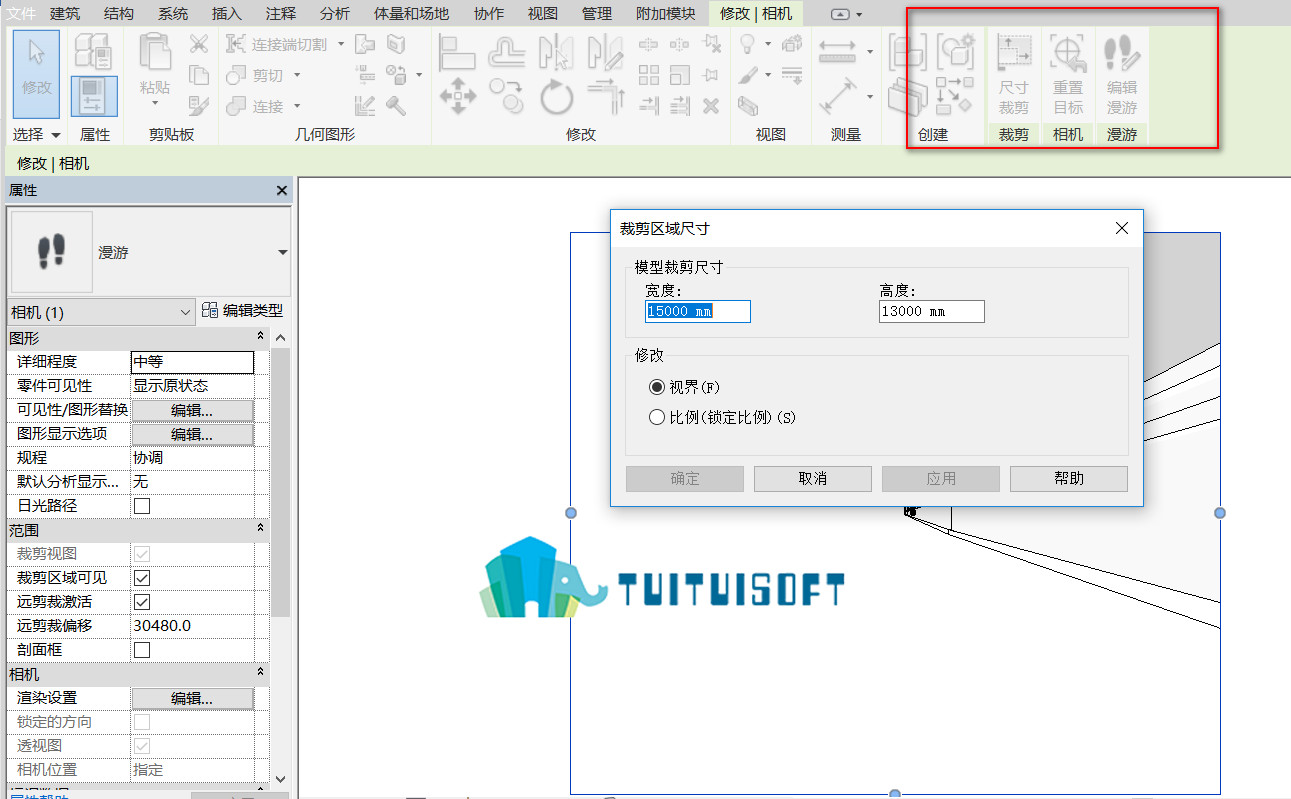Viewport: 1291px width, 799px height.
Task: Select the Align tool icon
Action: pyautogui.click(x=457, y=50)
